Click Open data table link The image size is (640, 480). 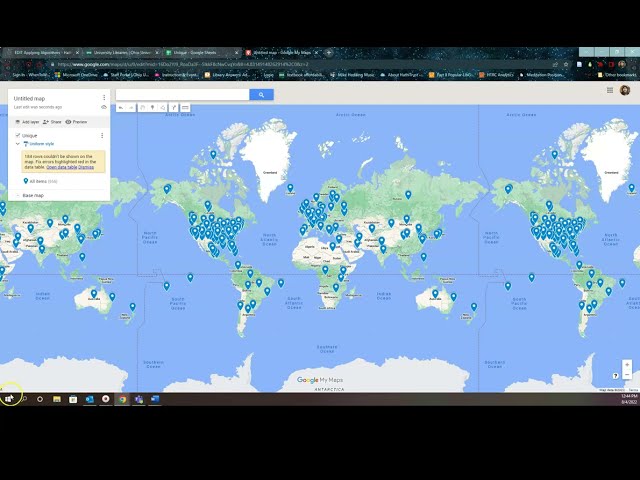61,167
